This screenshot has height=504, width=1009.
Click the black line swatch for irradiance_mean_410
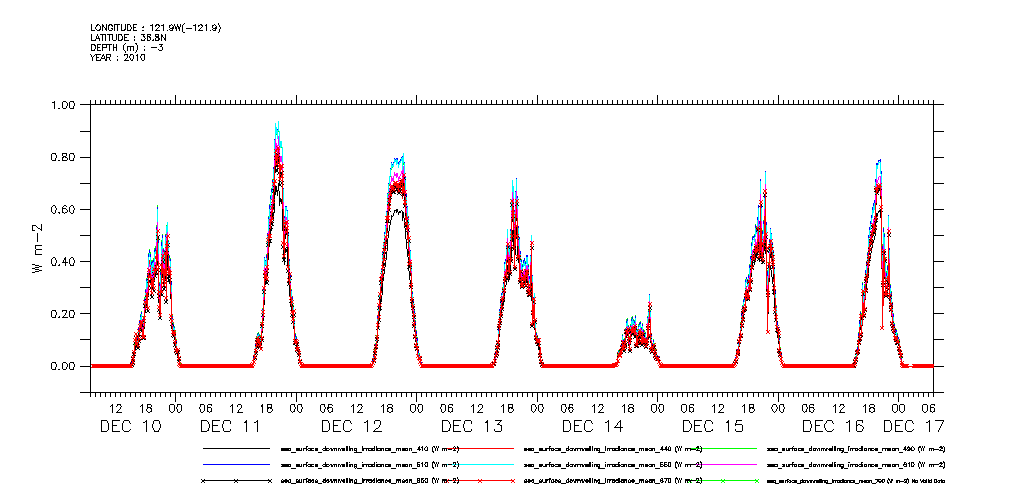point(236,448)
